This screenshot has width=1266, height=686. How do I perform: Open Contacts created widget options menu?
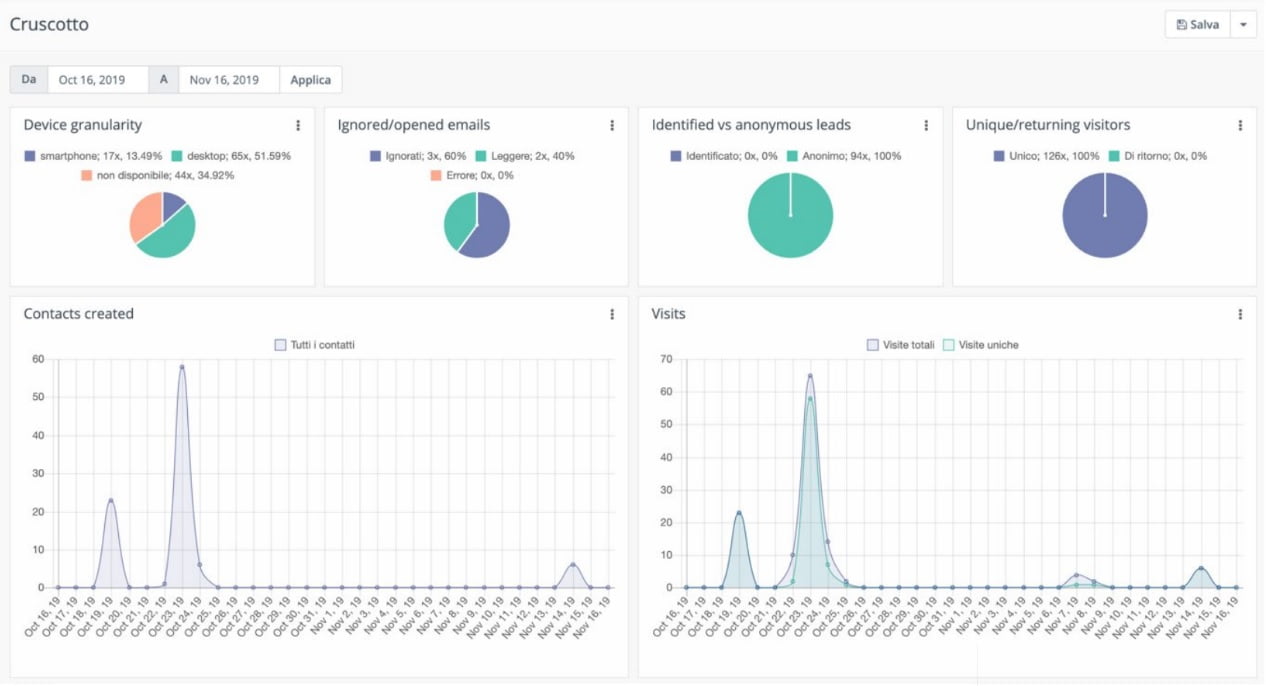click(x=612, y=314)
